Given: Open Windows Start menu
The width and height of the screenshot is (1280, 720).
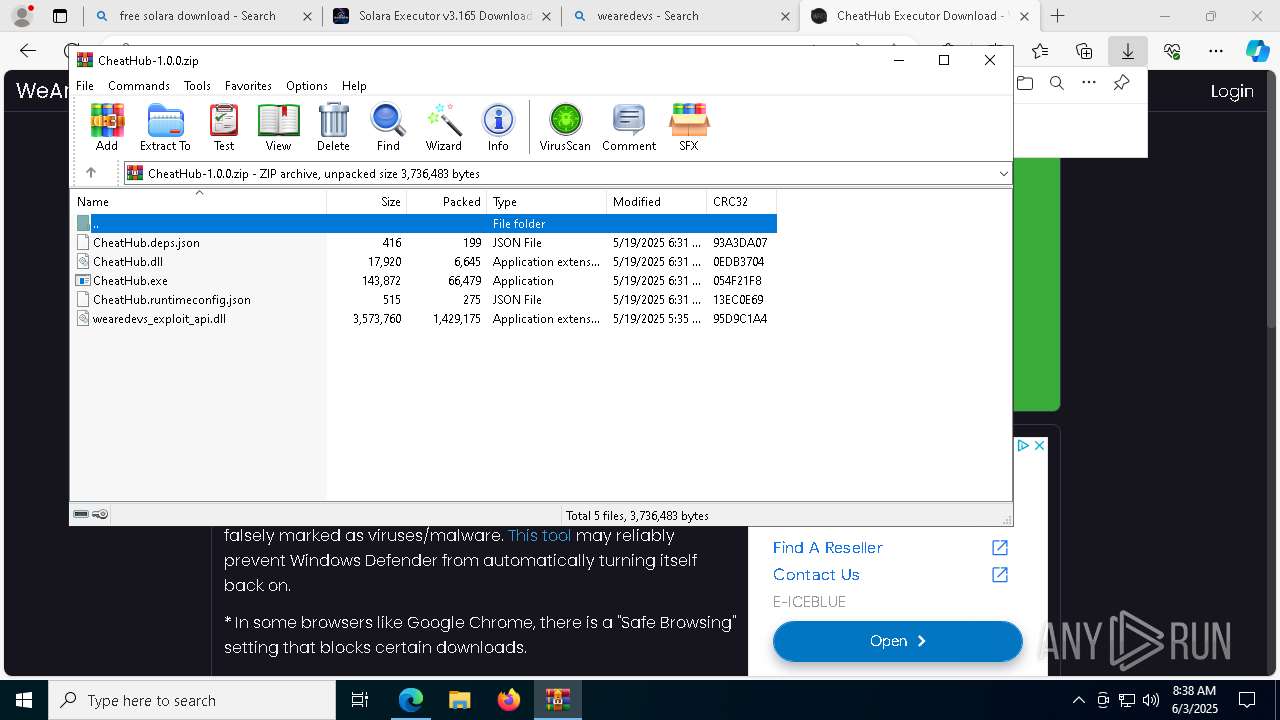Looking at the screenshot, I should [x=24, y=700].
